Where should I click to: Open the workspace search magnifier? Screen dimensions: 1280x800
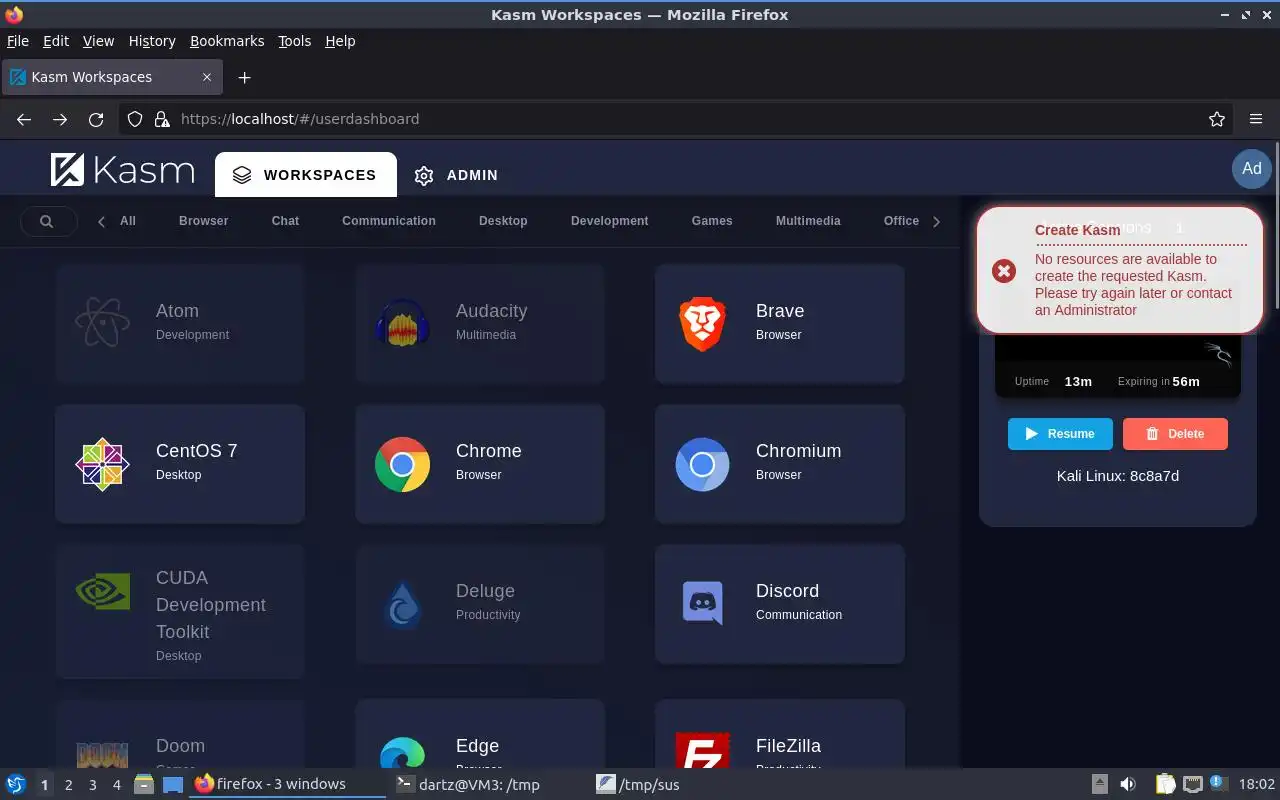46,221
